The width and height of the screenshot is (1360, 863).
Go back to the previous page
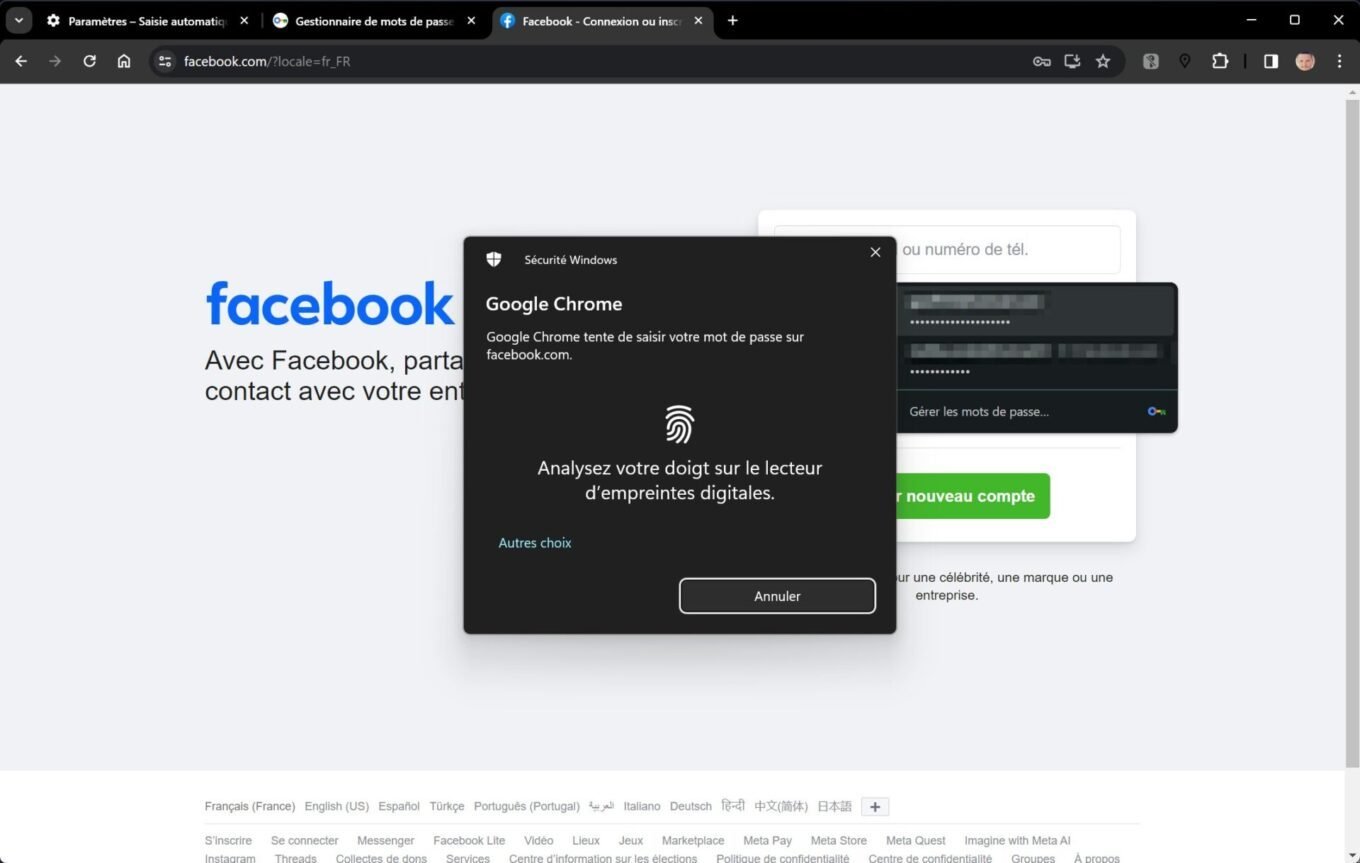[21, 61]
